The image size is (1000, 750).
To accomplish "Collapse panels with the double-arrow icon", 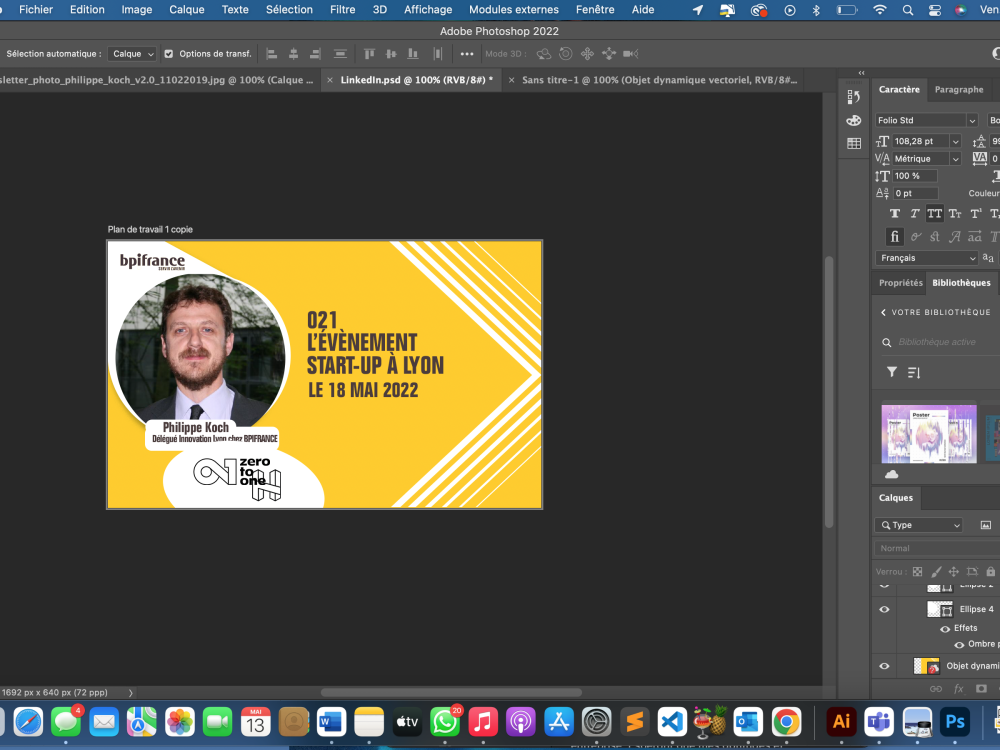I will [862, 73].
